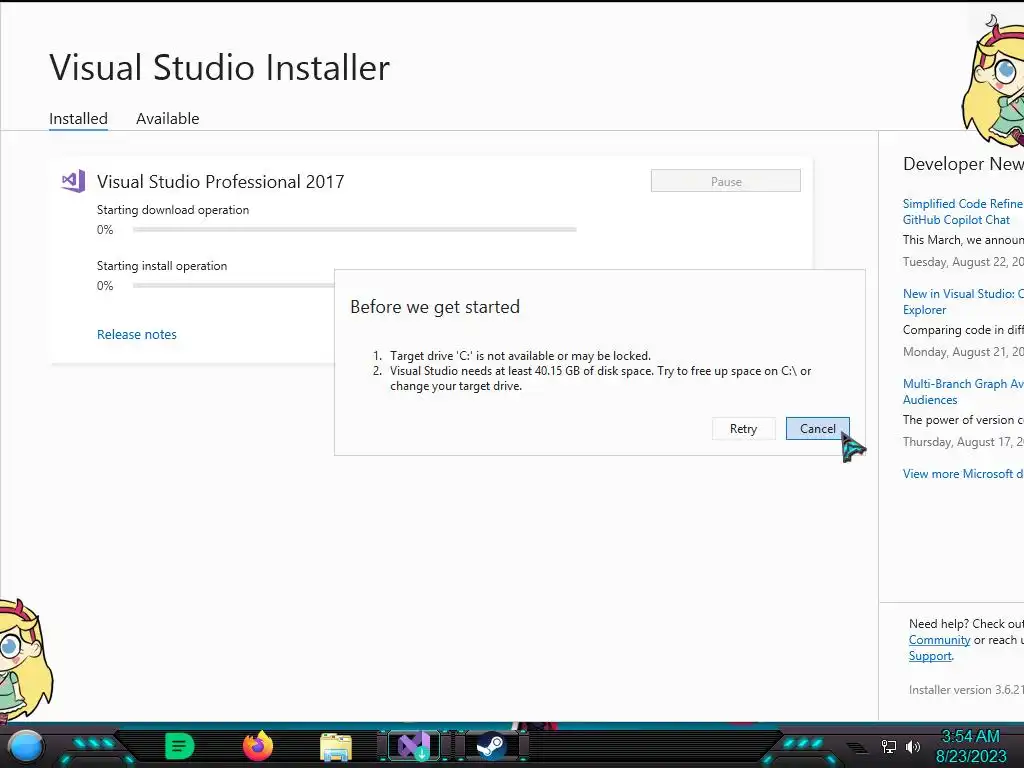
Task: Open the Release notes link
Action: [x=136, y=334]
